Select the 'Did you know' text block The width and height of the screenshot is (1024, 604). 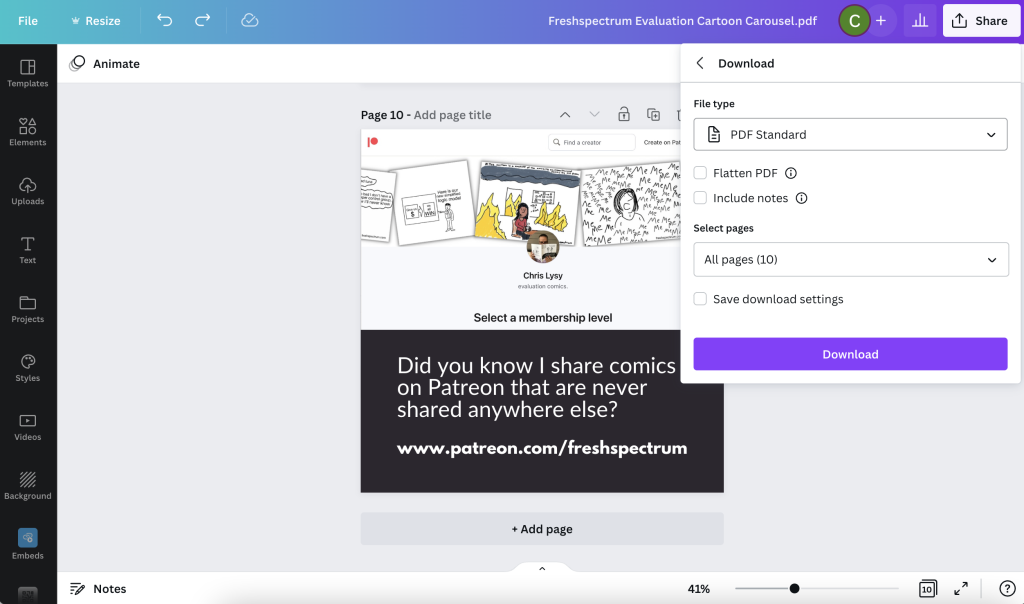pos(536,387)
